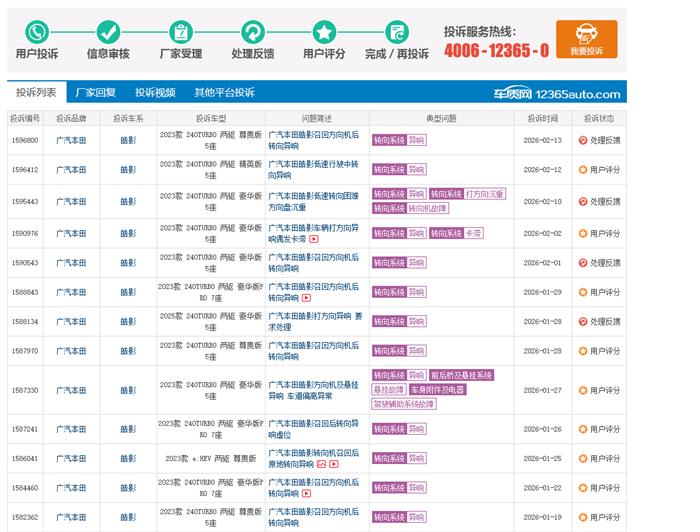Click the 用户评分 star icon

click(324, 32)
